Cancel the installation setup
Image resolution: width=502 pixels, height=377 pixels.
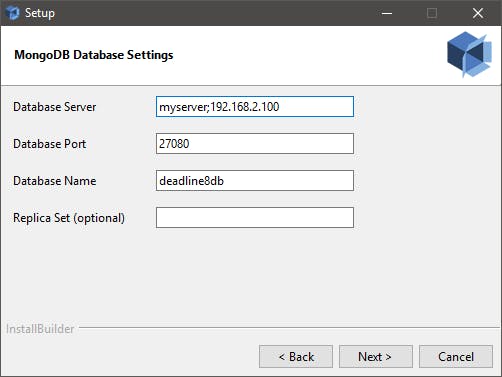pos(456,357)
